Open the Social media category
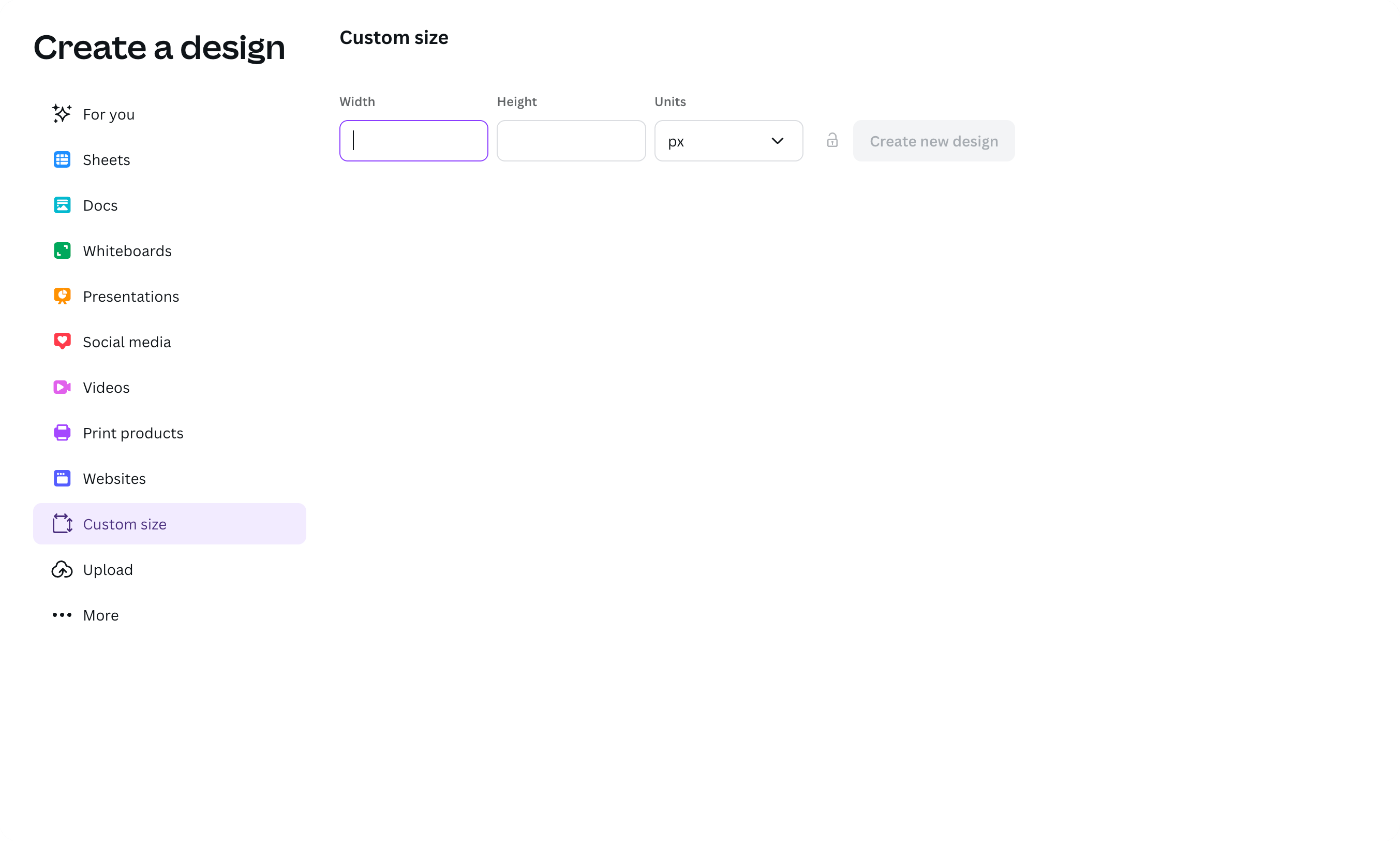 point(169,342)
